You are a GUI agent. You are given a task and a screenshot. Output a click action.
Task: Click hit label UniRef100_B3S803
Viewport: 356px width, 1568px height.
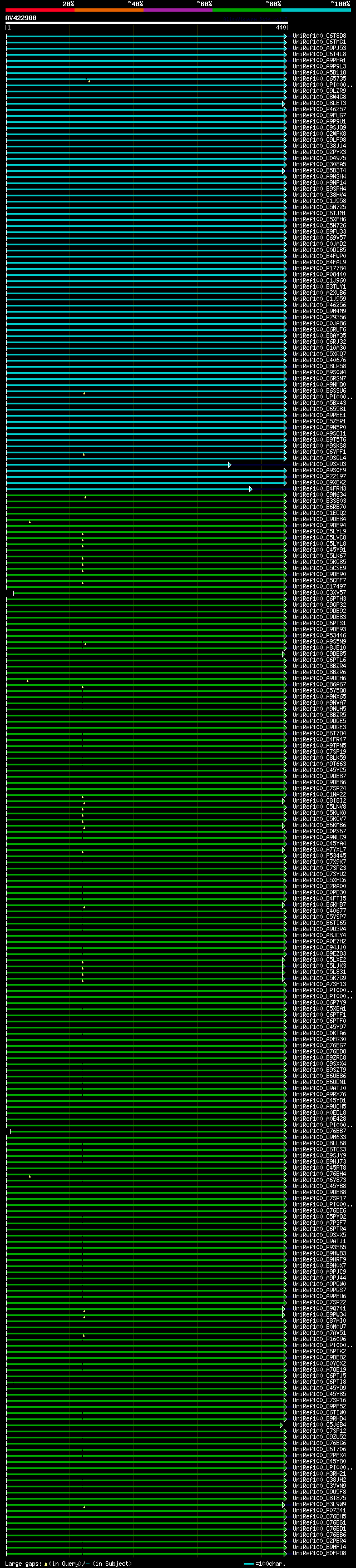click(319, 501)
